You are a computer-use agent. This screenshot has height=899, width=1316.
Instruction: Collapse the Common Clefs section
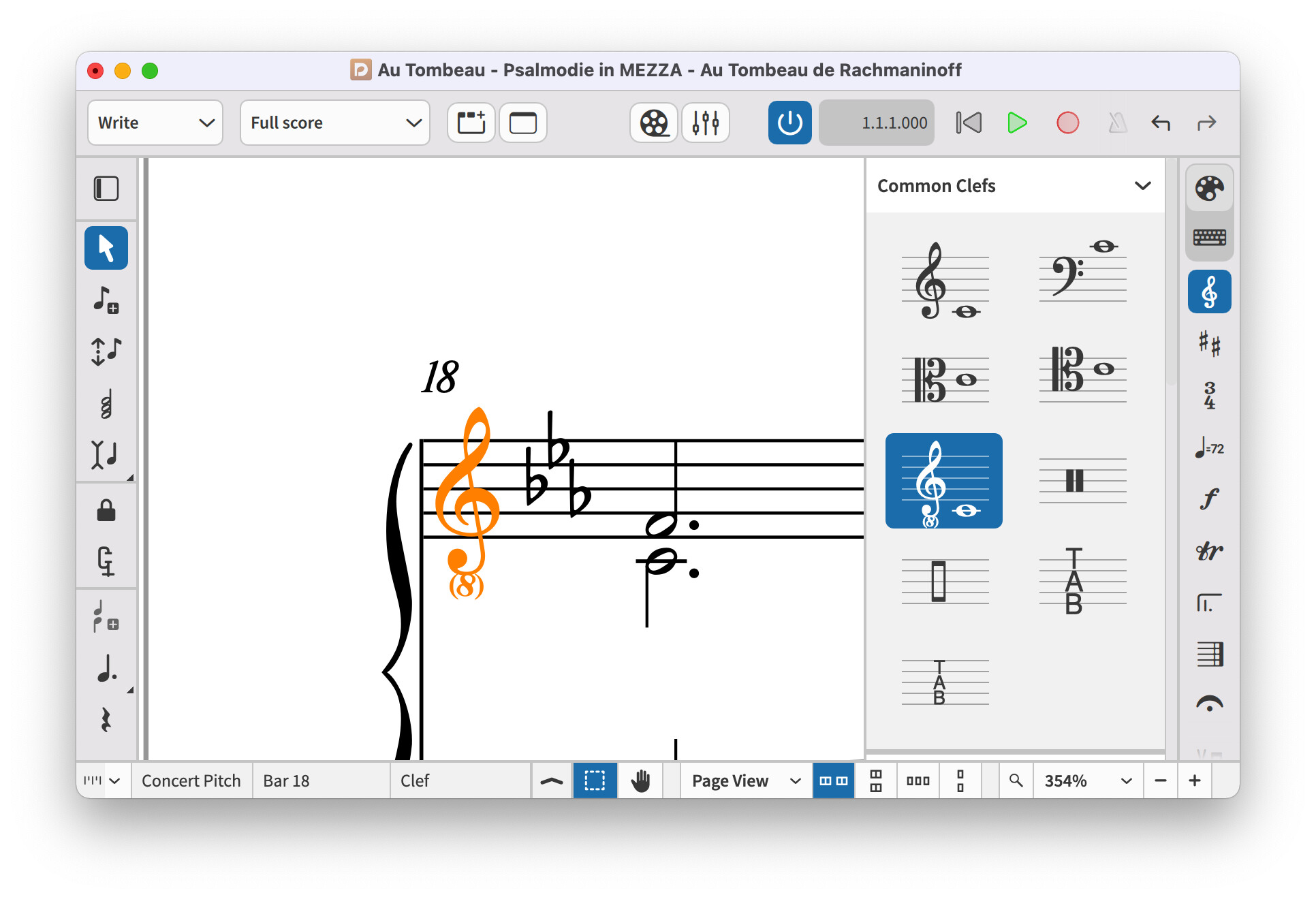(x=1142, y=186)
